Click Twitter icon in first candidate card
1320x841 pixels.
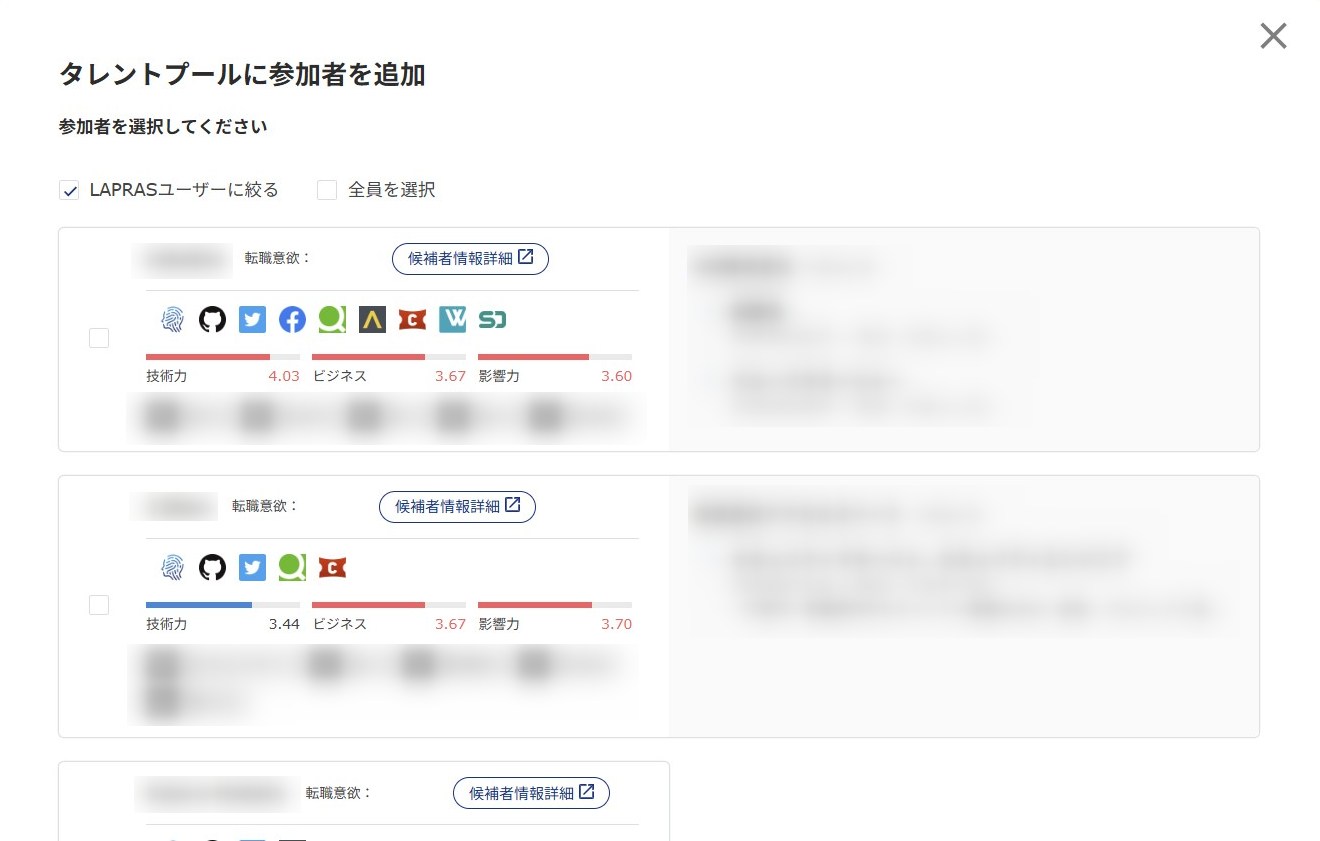(252, 320)
